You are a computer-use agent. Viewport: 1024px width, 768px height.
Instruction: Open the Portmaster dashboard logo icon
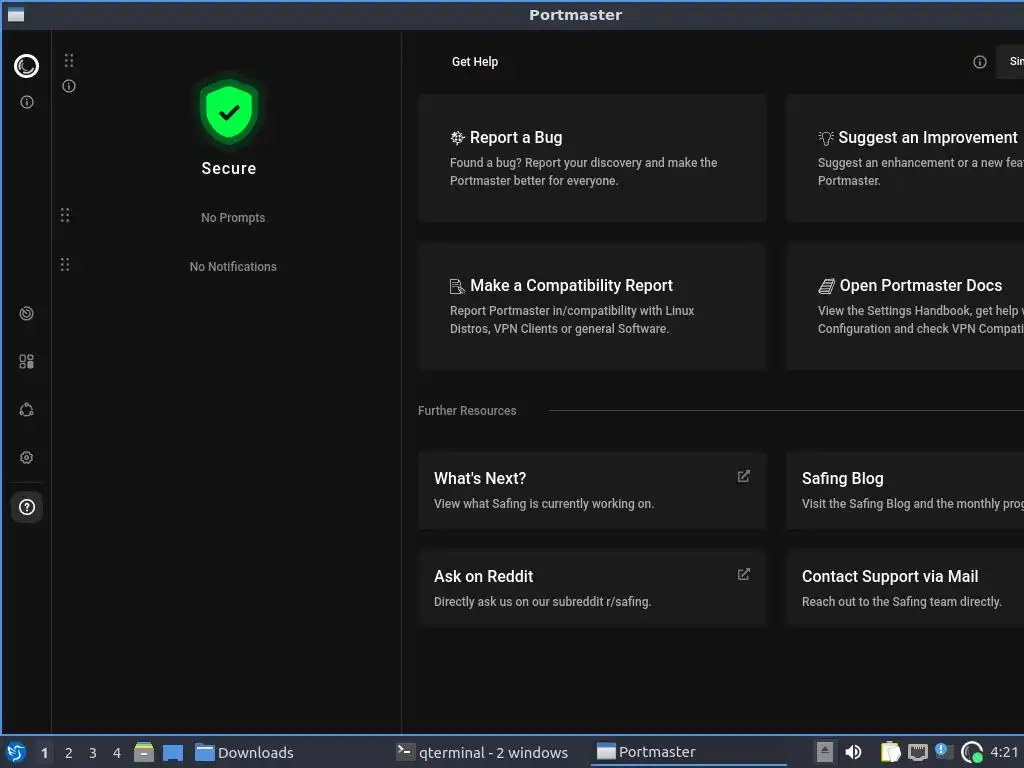coord(27,66)
